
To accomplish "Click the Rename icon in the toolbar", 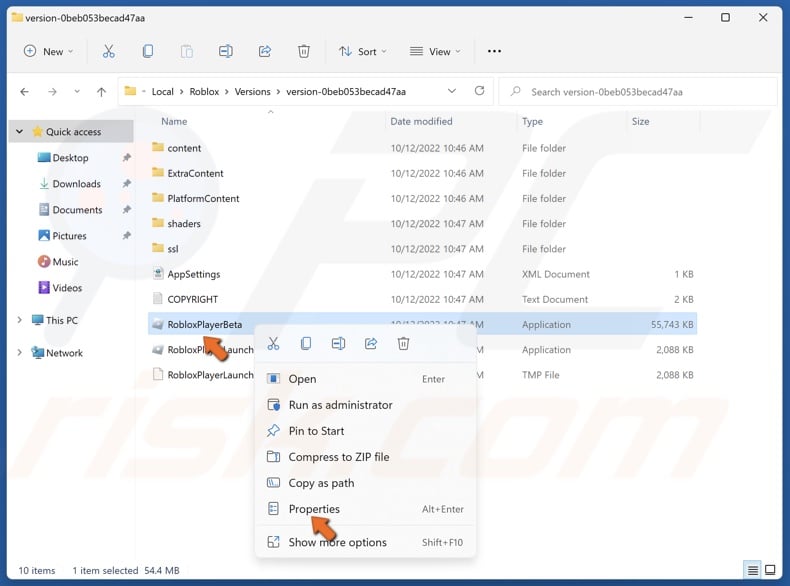I will pos(226,51).
